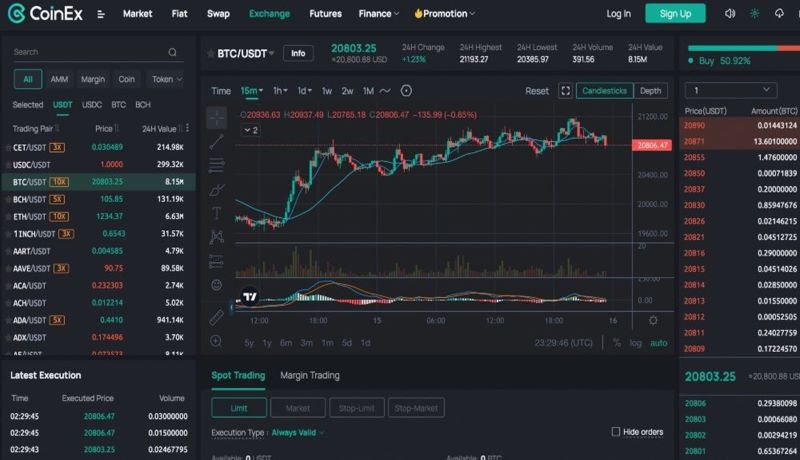Select the USDC market tab

point(92,105)
